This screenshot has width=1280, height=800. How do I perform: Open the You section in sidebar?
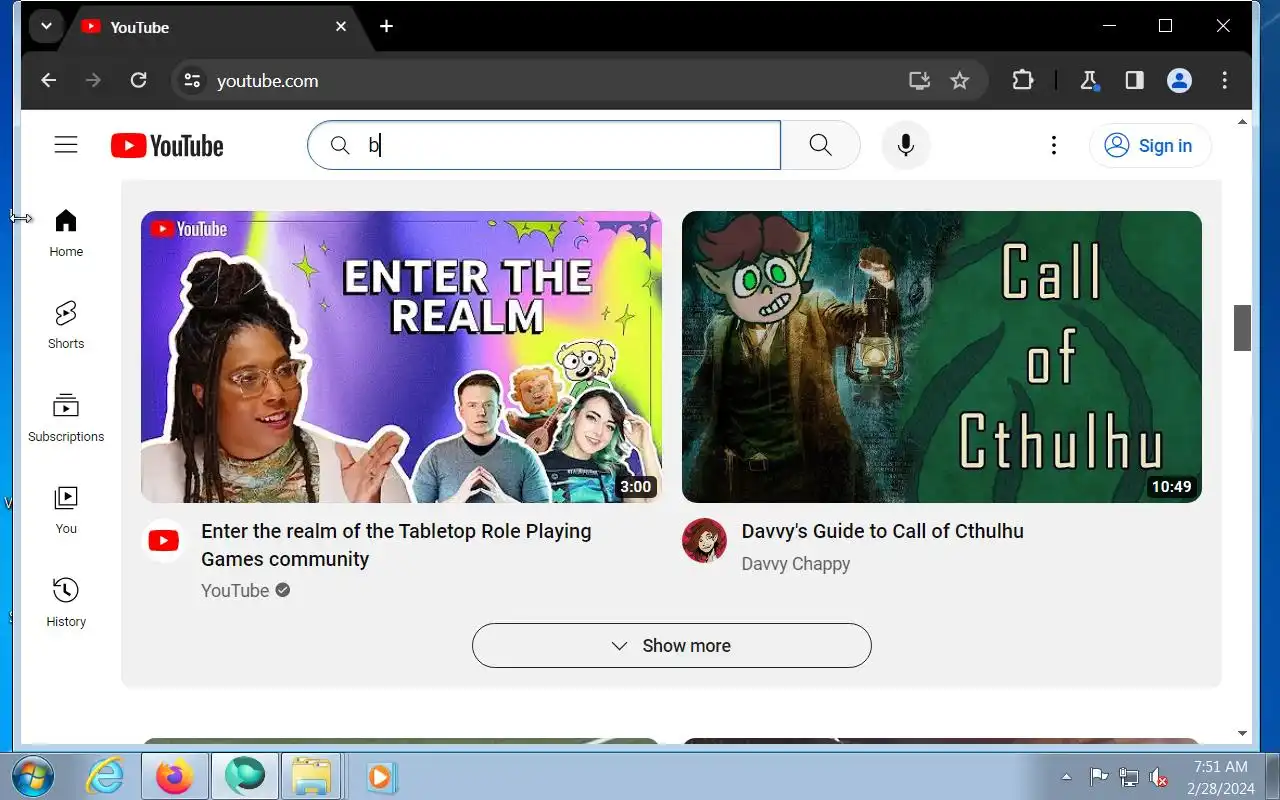(66, 510)
